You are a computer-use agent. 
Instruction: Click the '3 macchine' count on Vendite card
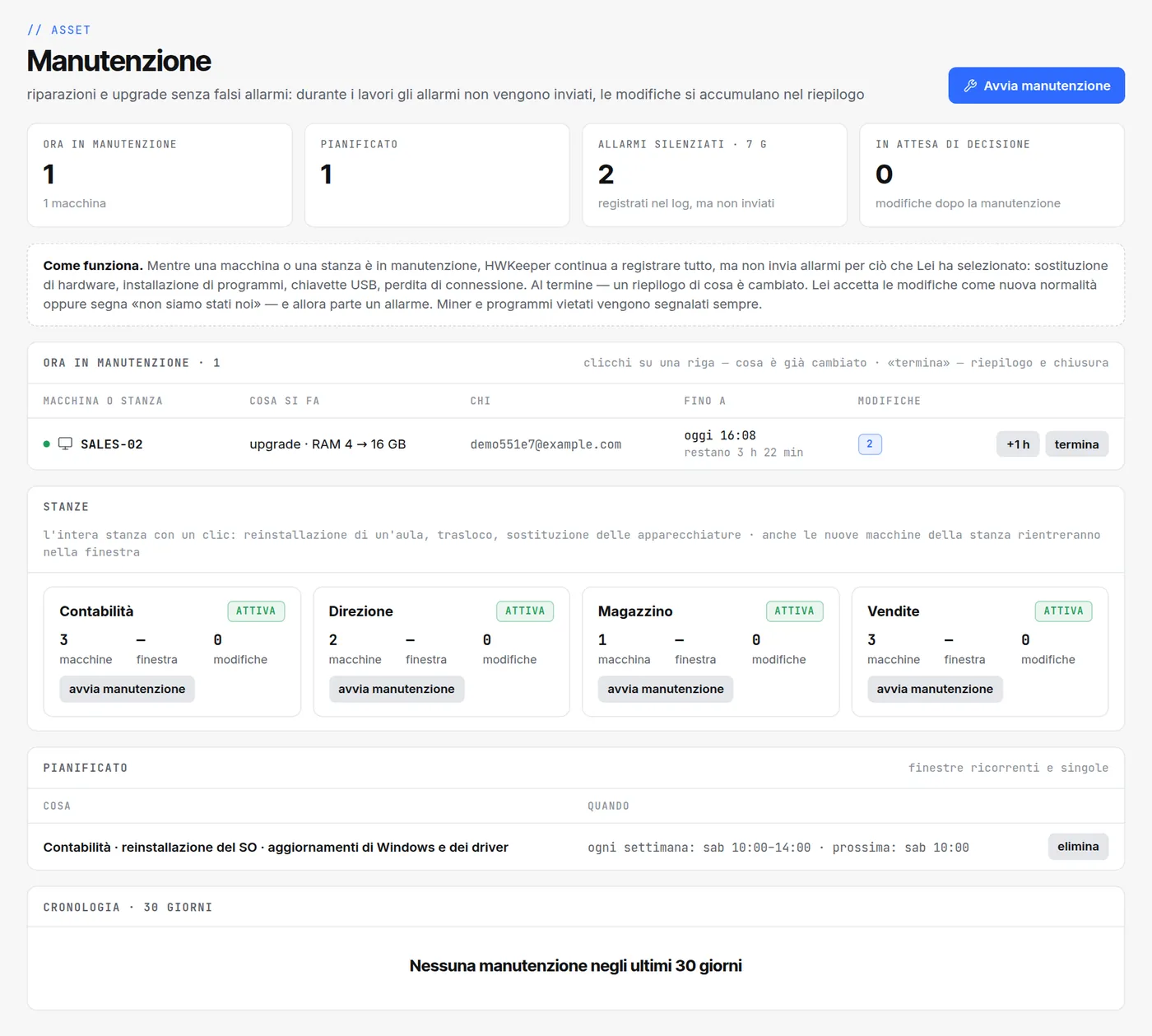tap(894, 648)
